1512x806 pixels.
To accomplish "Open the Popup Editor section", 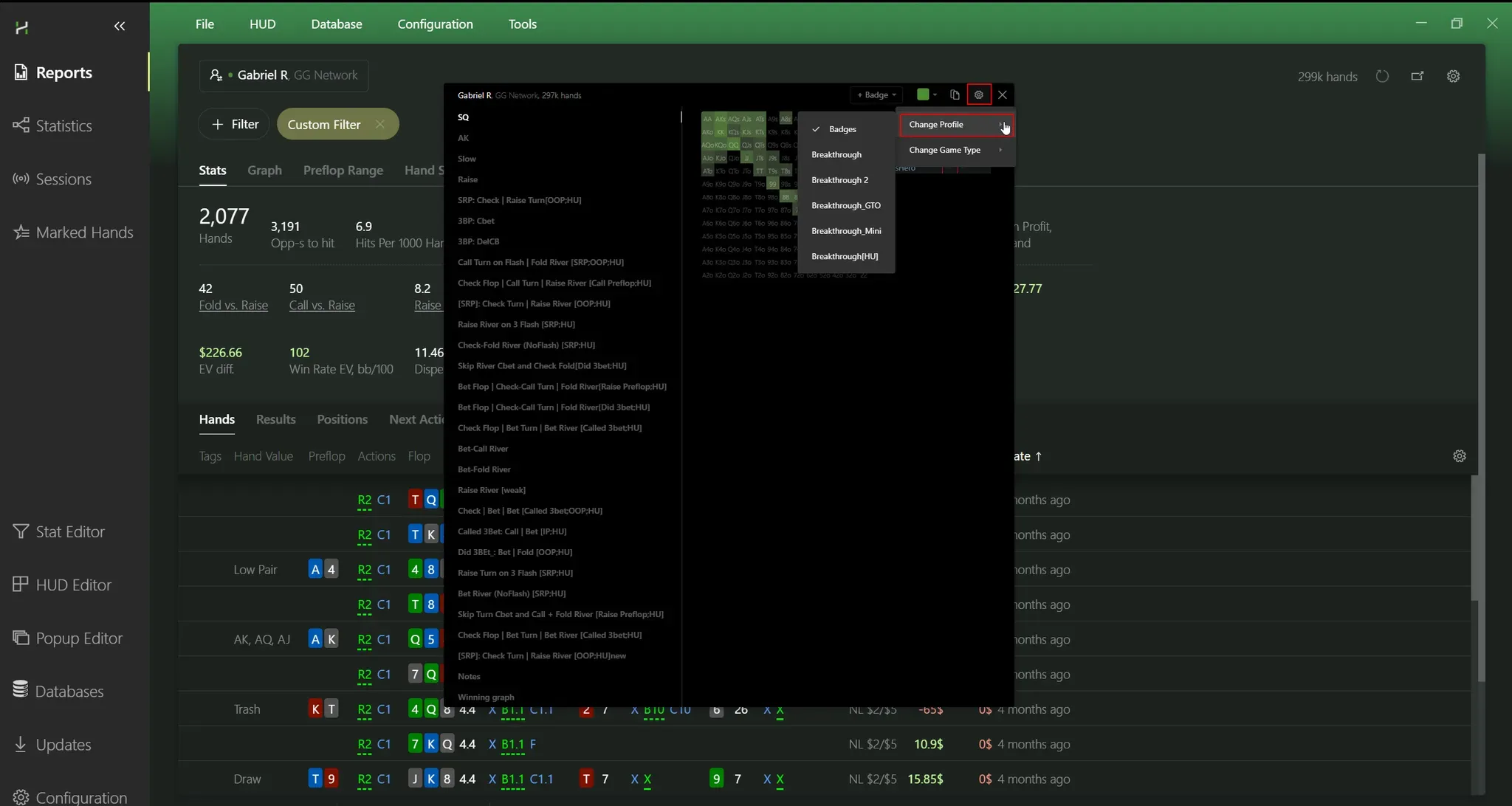I will [x=79, y=638].
